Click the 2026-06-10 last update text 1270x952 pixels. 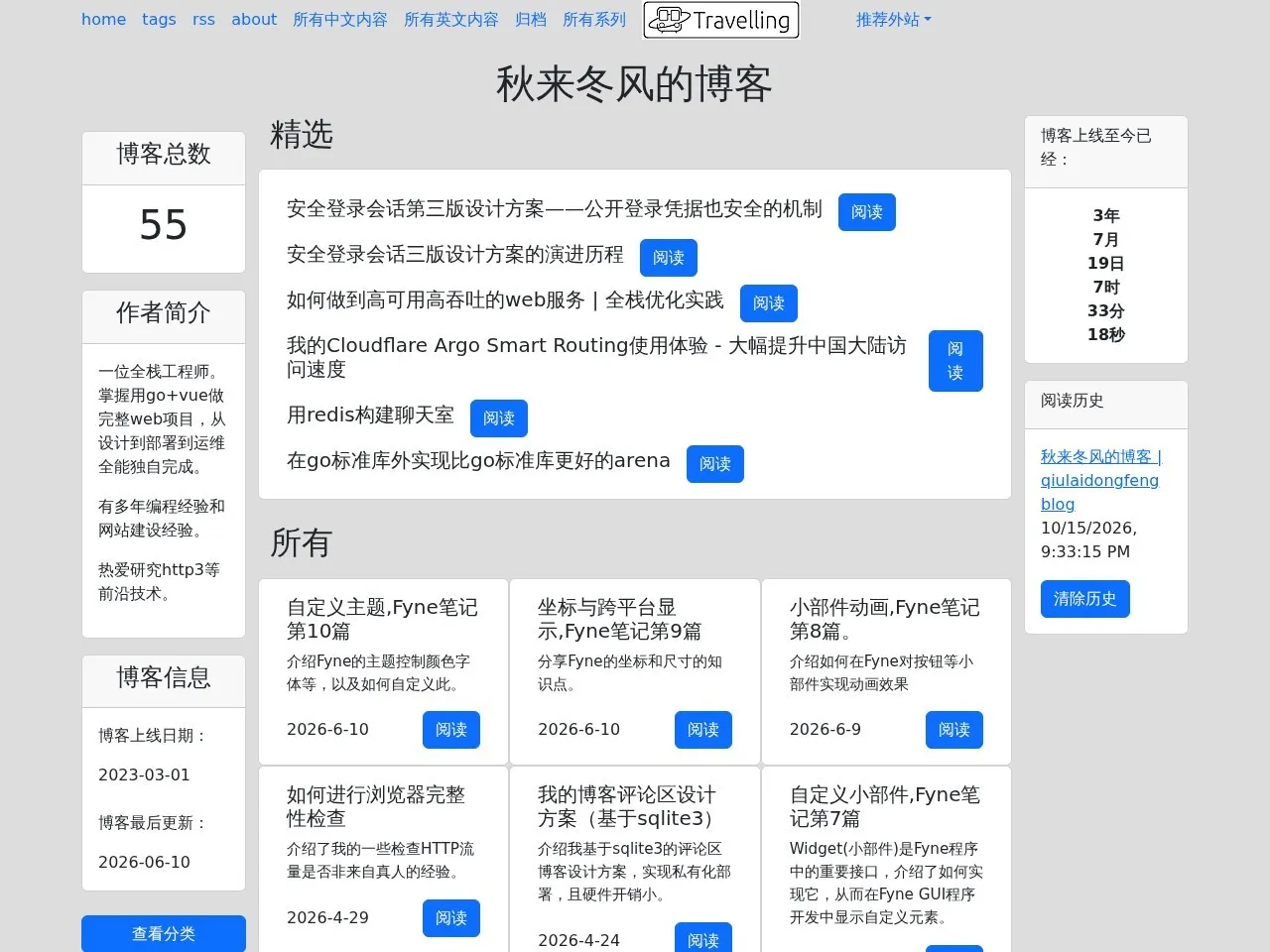point(144,863)
